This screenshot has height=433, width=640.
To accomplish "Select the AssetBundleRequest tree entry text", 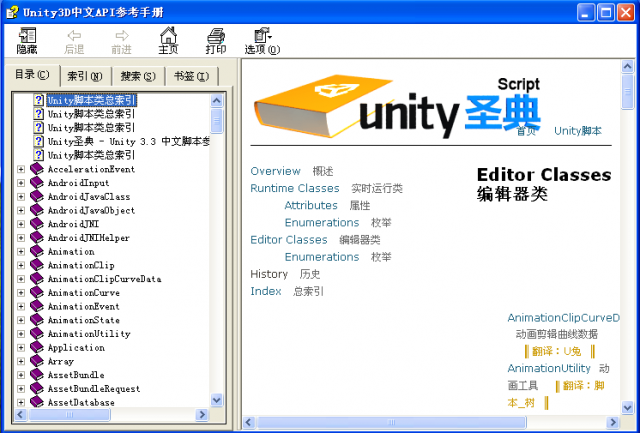I will (94, 389).
